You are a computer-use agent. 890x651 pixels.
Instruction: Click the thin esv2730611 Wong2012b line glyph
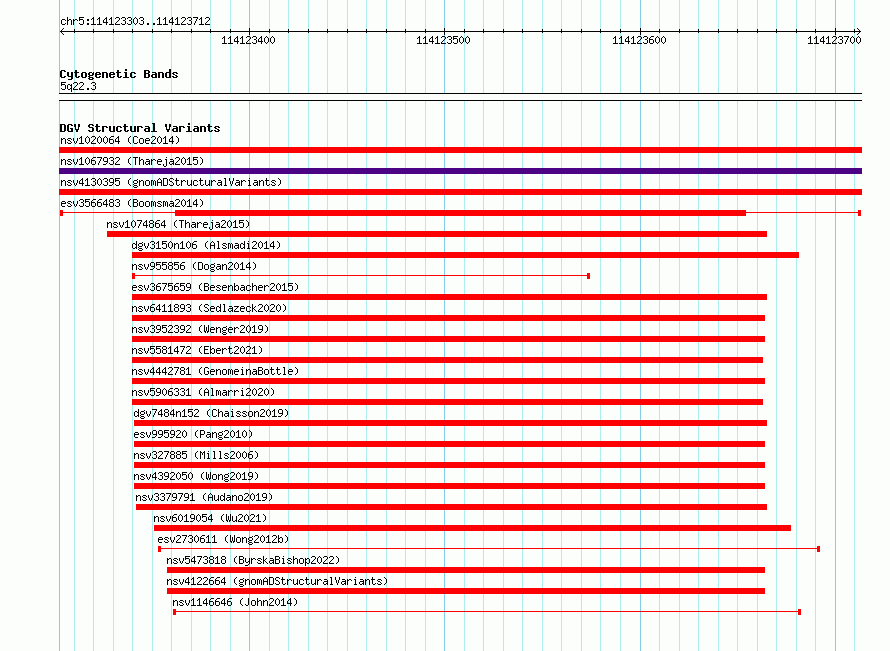[489, 549]
